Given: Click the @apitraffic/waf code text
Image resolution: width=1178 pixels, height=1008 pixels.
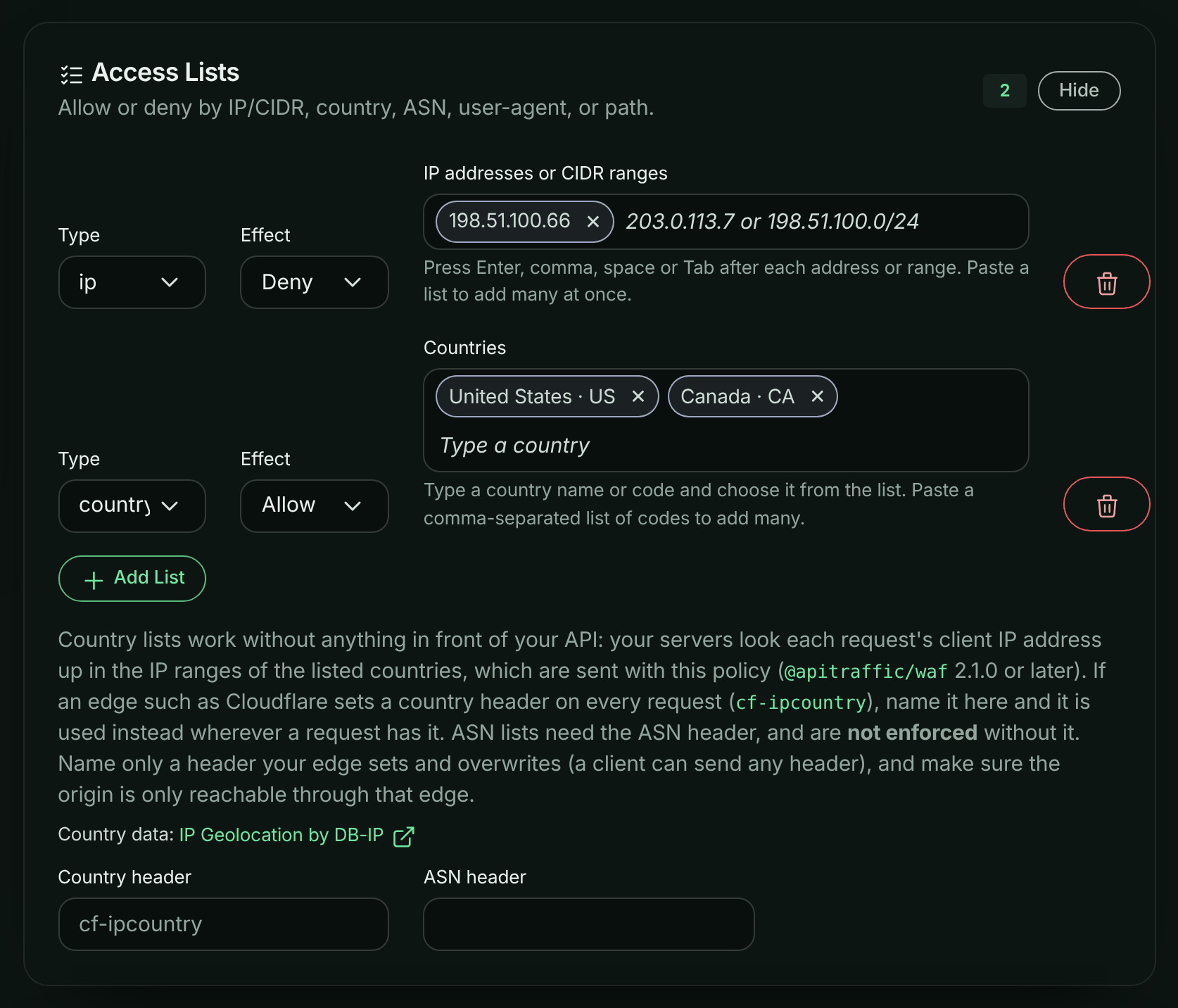Looking at the screenshot, I should pyautogui.click(x=866, y=672).
